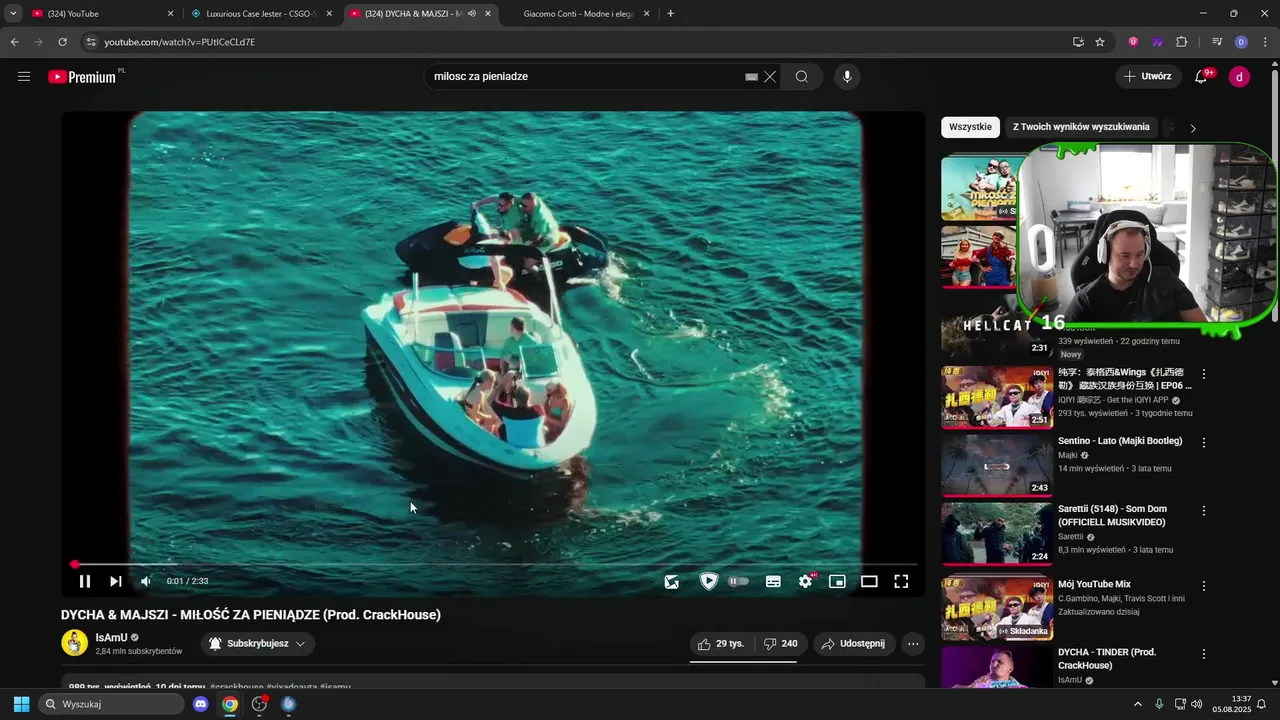This screenshot has width=1280, height=720.
Task: Open more actions menu beside Udostępnij
Action: coord(913,644)
